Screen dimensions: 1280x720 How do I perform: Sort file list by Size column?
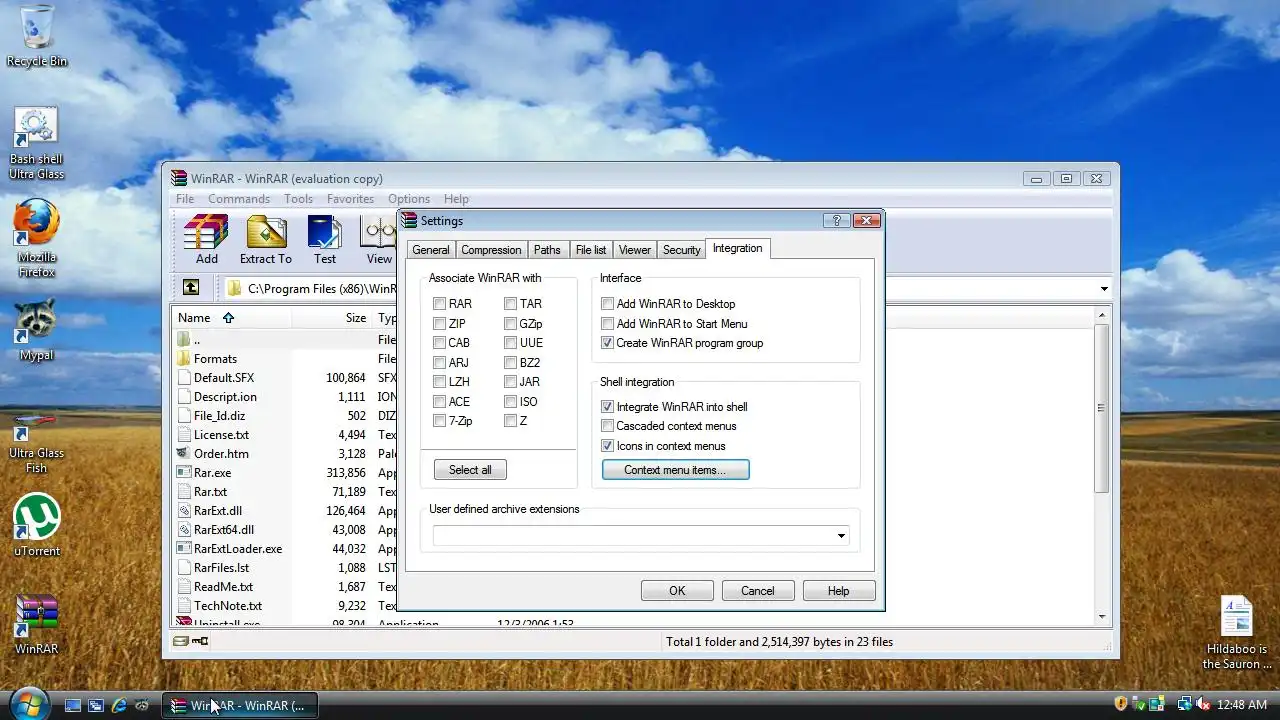coord(332,318)
